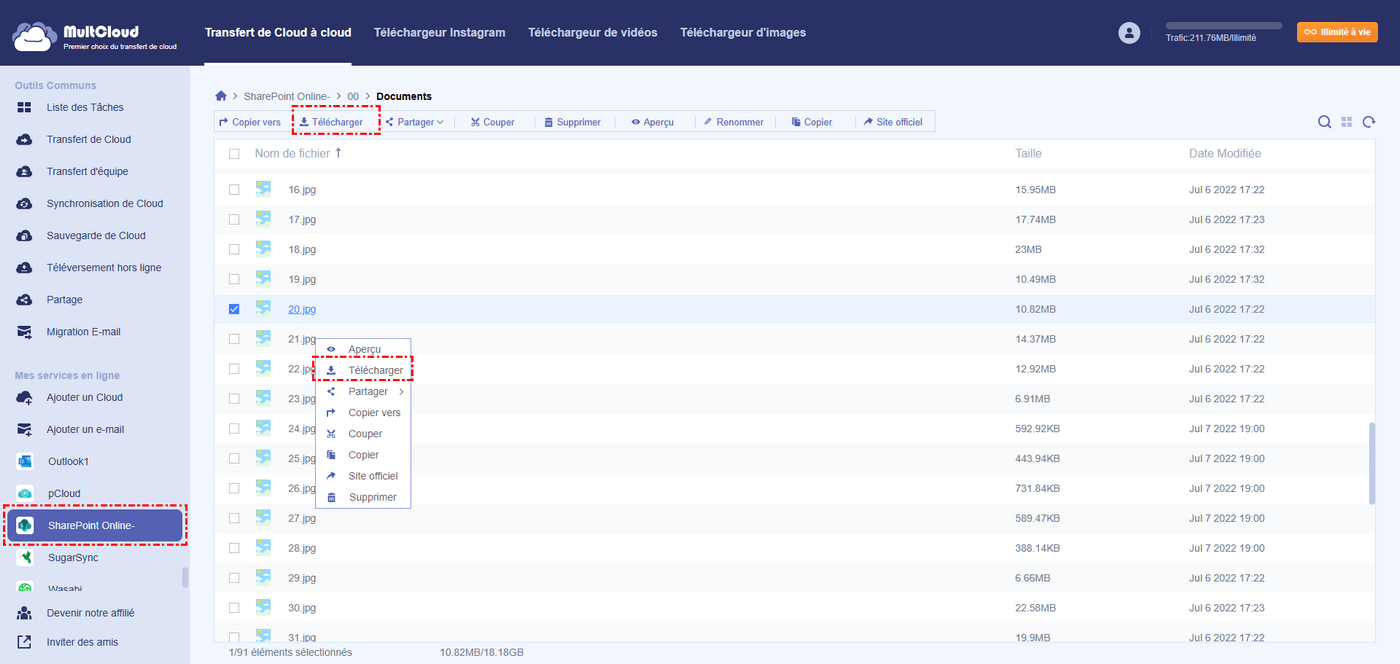1400x664 pixels.
Task: Expand the Partager dropdown in the toolbar
Action: (415, 122)
